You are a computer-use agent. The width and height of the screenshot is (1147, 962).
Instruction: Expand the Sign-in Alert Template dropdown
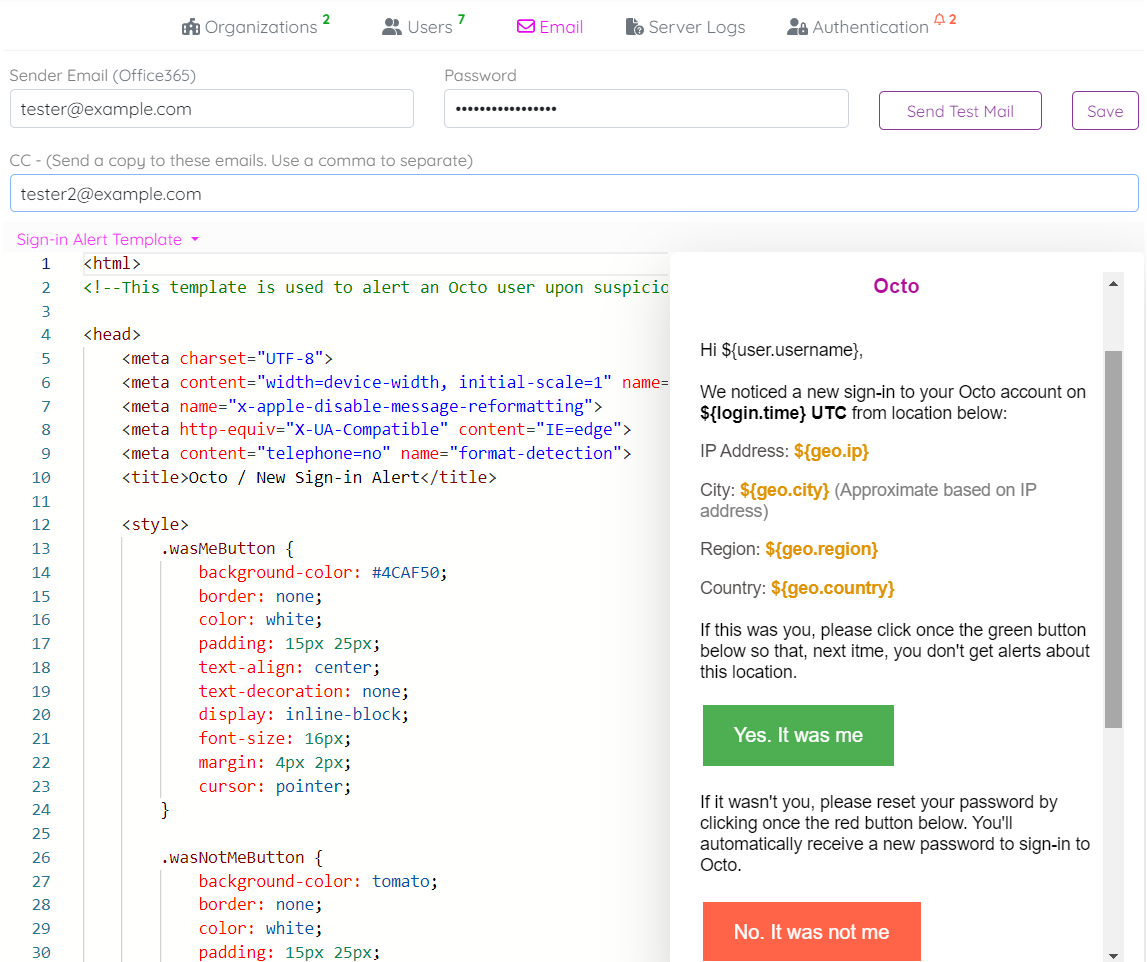pos(108,240)
